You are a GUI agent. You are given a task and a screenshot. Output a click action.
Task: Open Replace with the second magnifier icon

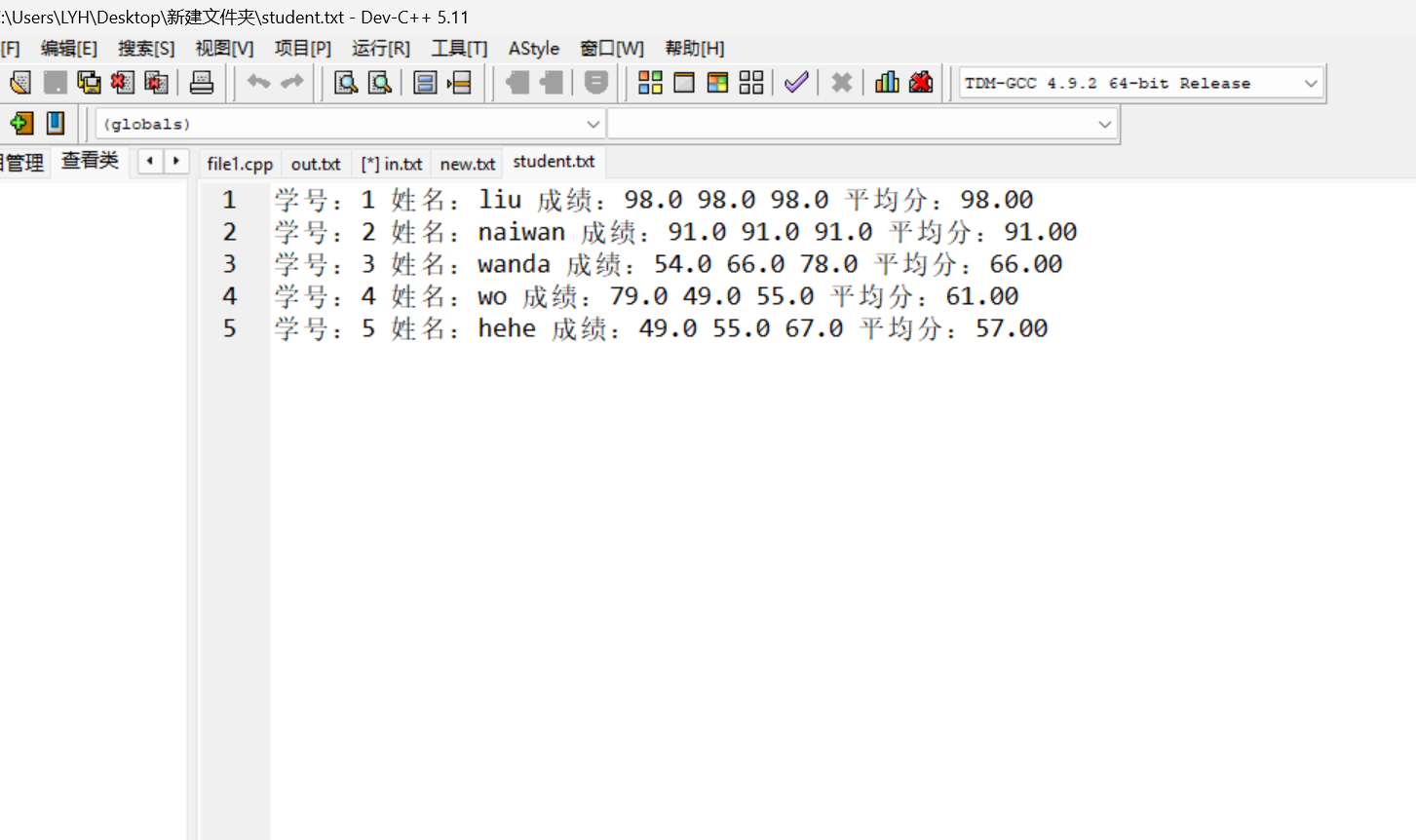coord(380,83)
